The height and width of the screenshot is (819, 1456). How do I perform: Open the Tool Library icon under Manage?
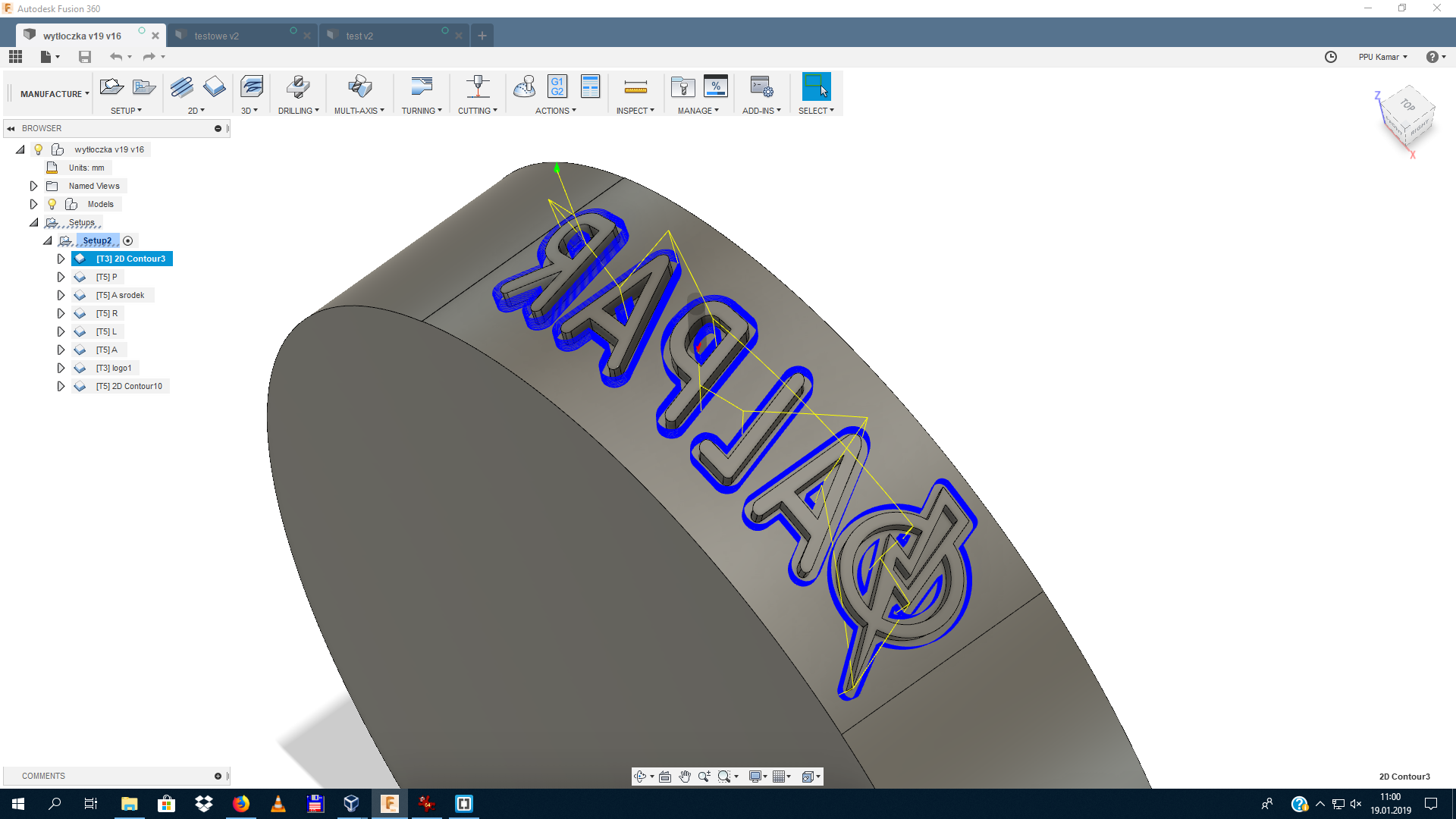point(683,87)
